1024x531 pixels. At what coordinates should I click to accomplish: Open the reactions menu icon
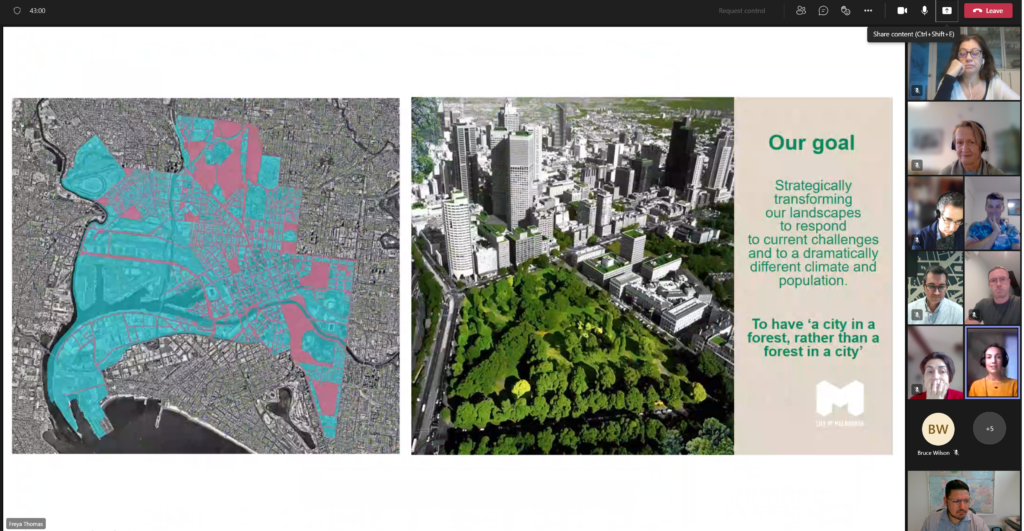point(845,11)
